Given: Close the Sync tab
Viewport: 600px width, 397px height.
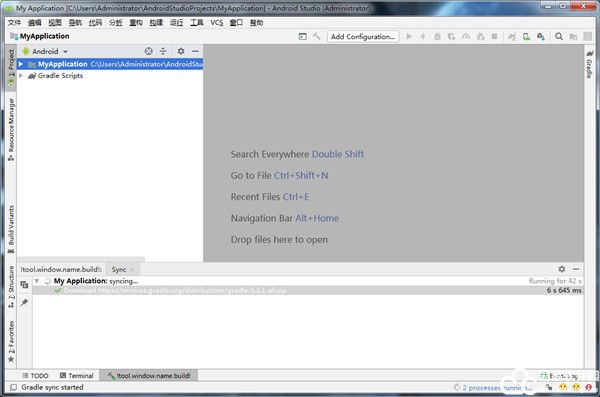Looking at the screenshot, I should tap(132, 270).
